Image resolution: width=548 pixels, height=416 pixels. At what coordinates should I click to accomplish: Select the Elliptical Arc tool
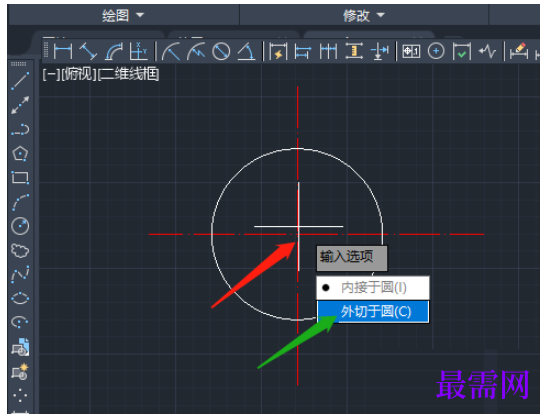pos(20,322)
